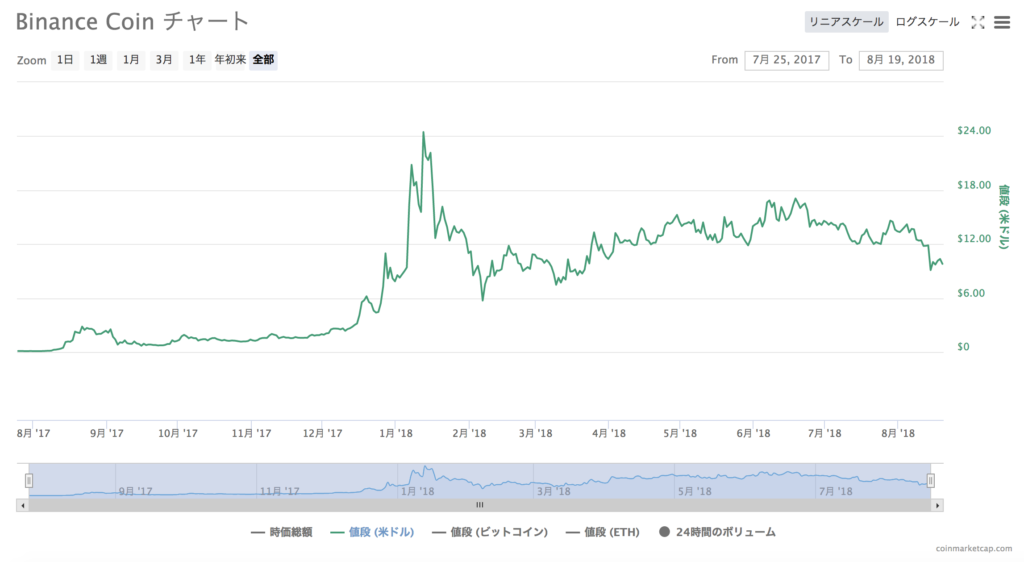The height and width of the screenshot is (562, 1024).
Task: Toggle 値段 (米ドル) series in legend
Action: [372, 532]
